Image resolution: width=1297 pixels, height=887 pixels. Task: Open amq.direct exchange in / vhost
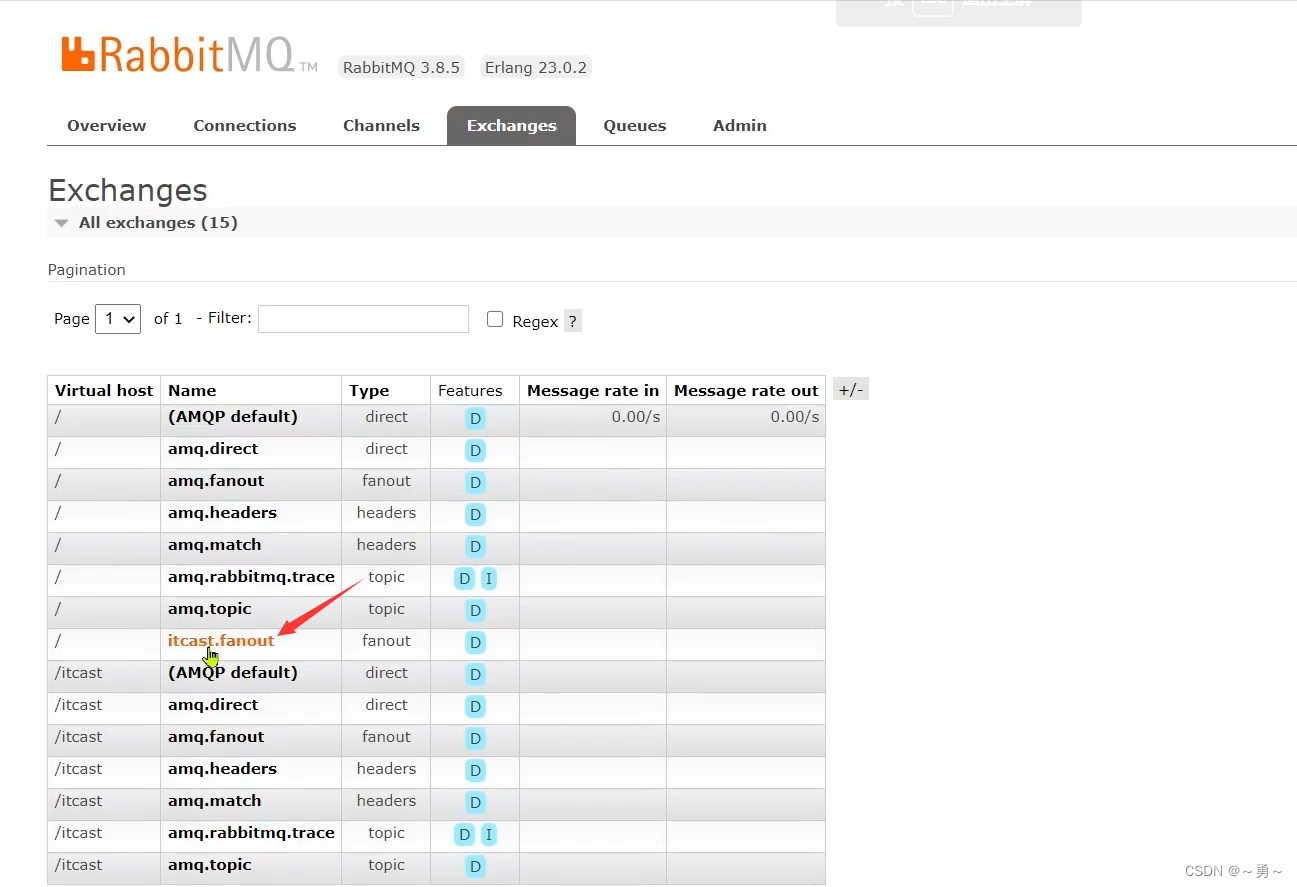click(x=213, y=448)
